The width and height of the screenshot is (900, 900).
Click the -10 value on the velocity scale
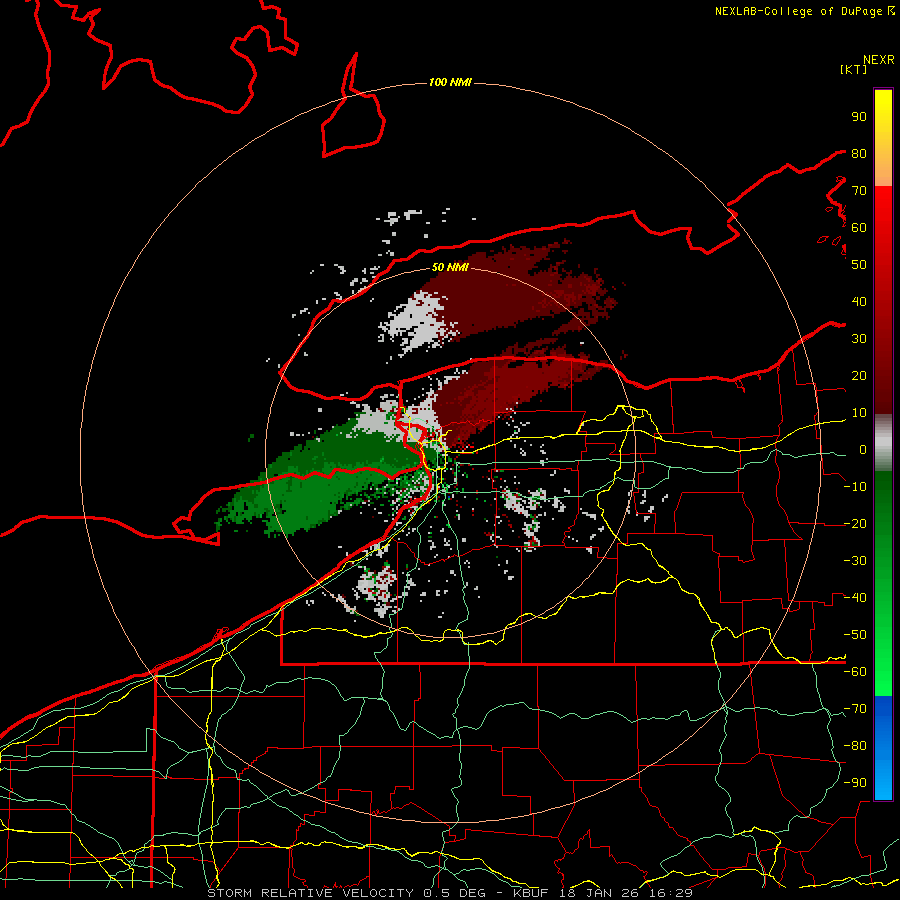tap(855, 487)
